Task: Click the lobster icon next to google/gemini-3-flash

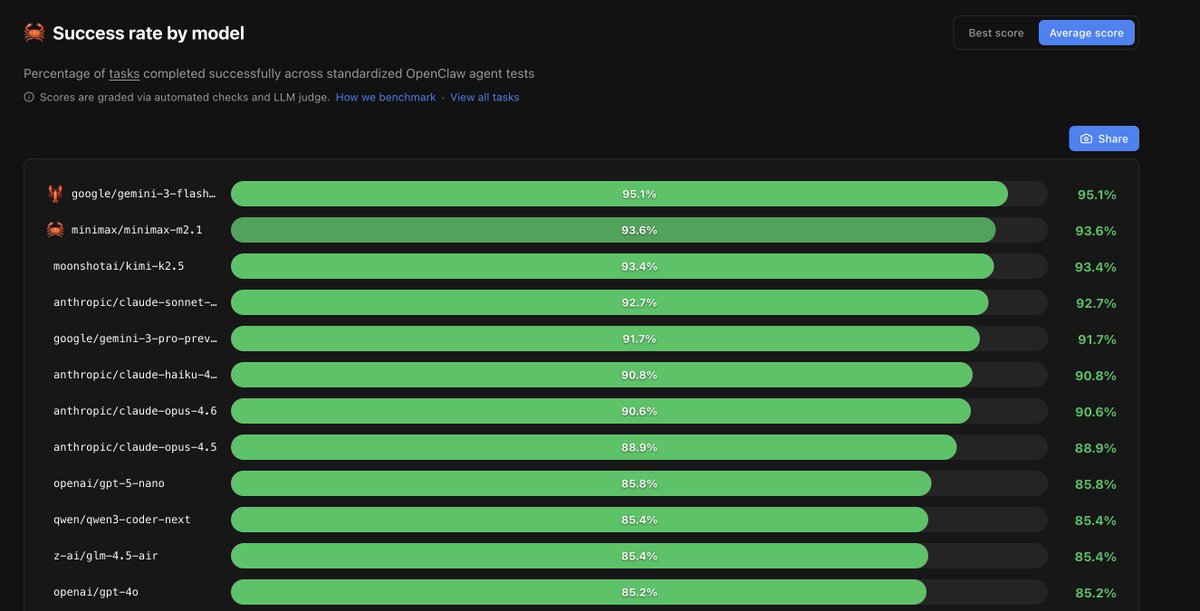Action: pyautogui.click(x=55, y=194)
